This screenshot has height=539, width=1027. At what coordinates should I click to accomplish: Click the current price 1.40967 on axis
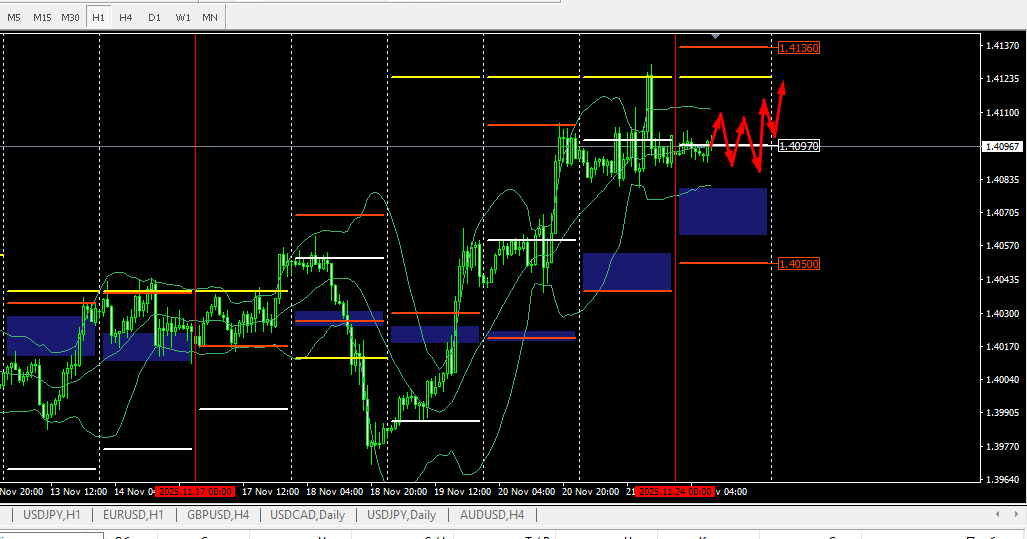[x=1003, y=147]
